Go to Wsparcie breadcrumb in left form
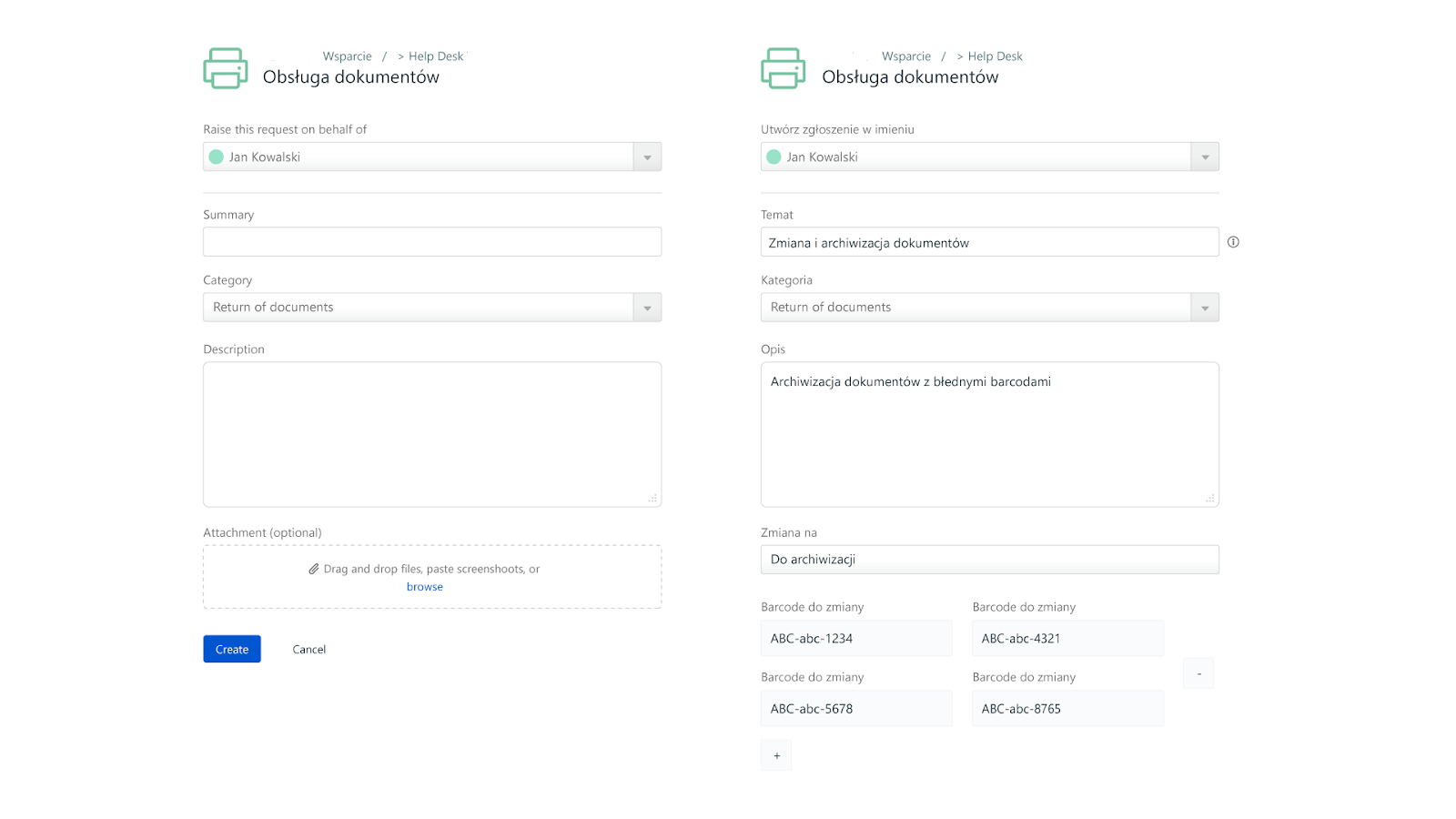 (x=348, y=56)
